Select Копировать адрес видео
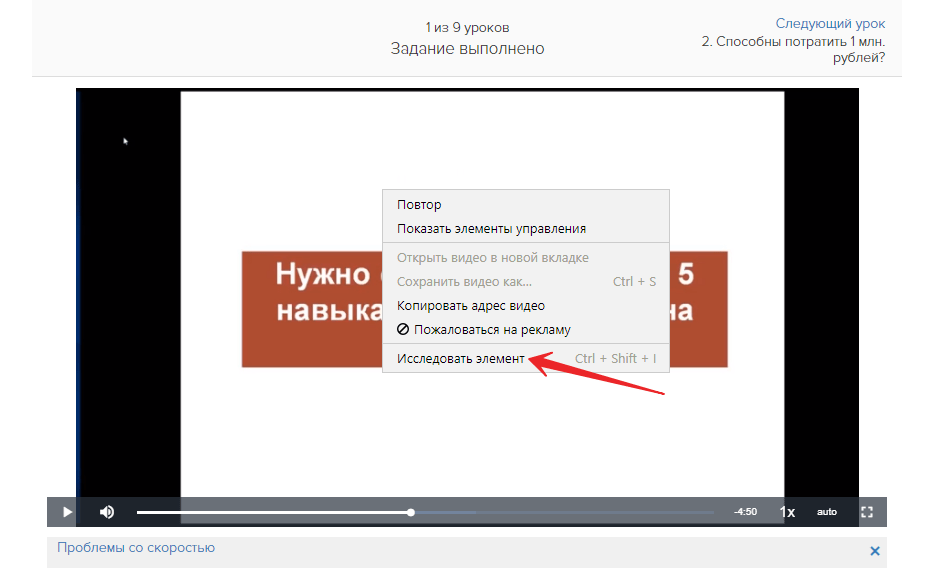The height and width of the screenshot is (578, 936). [525, 306]
